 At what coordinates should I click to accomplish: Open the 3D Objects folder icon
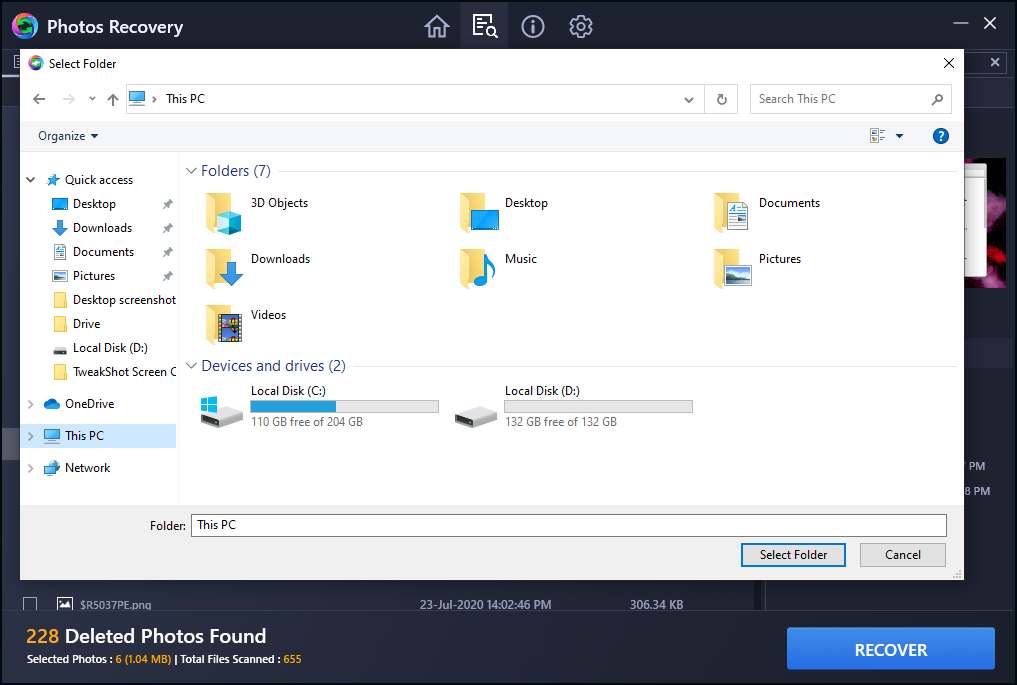pos(224,213)
